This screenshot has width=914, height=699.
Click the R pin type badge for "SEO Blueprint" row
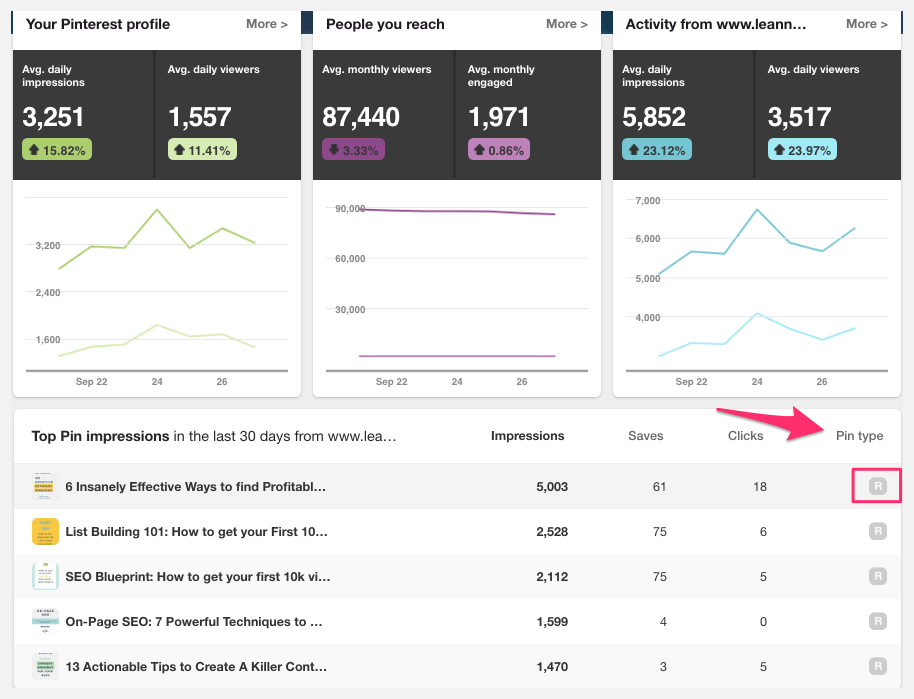(877, 577)
